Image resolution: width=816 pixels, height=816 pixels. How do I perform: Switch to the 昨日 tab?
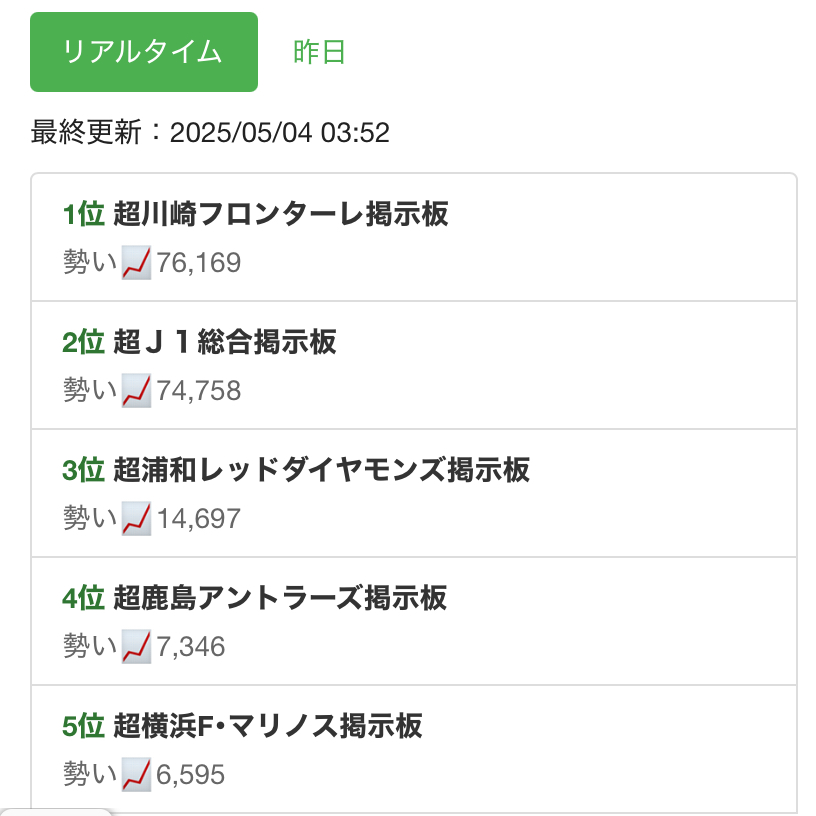click(x=320, y=52)
